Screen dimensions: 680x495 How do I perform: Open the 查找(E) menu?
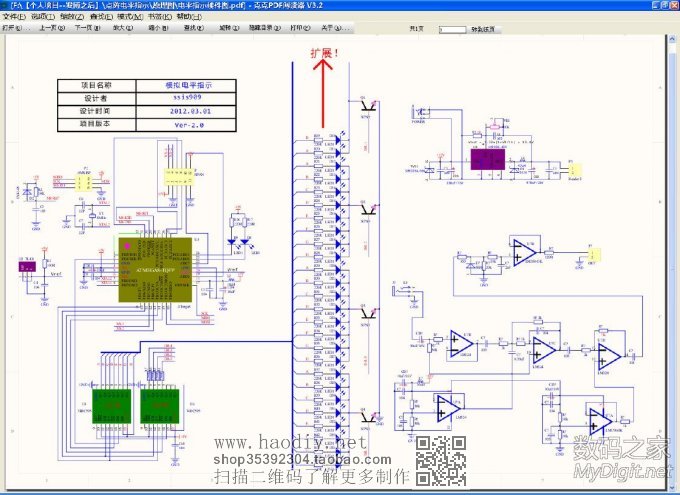101,18
